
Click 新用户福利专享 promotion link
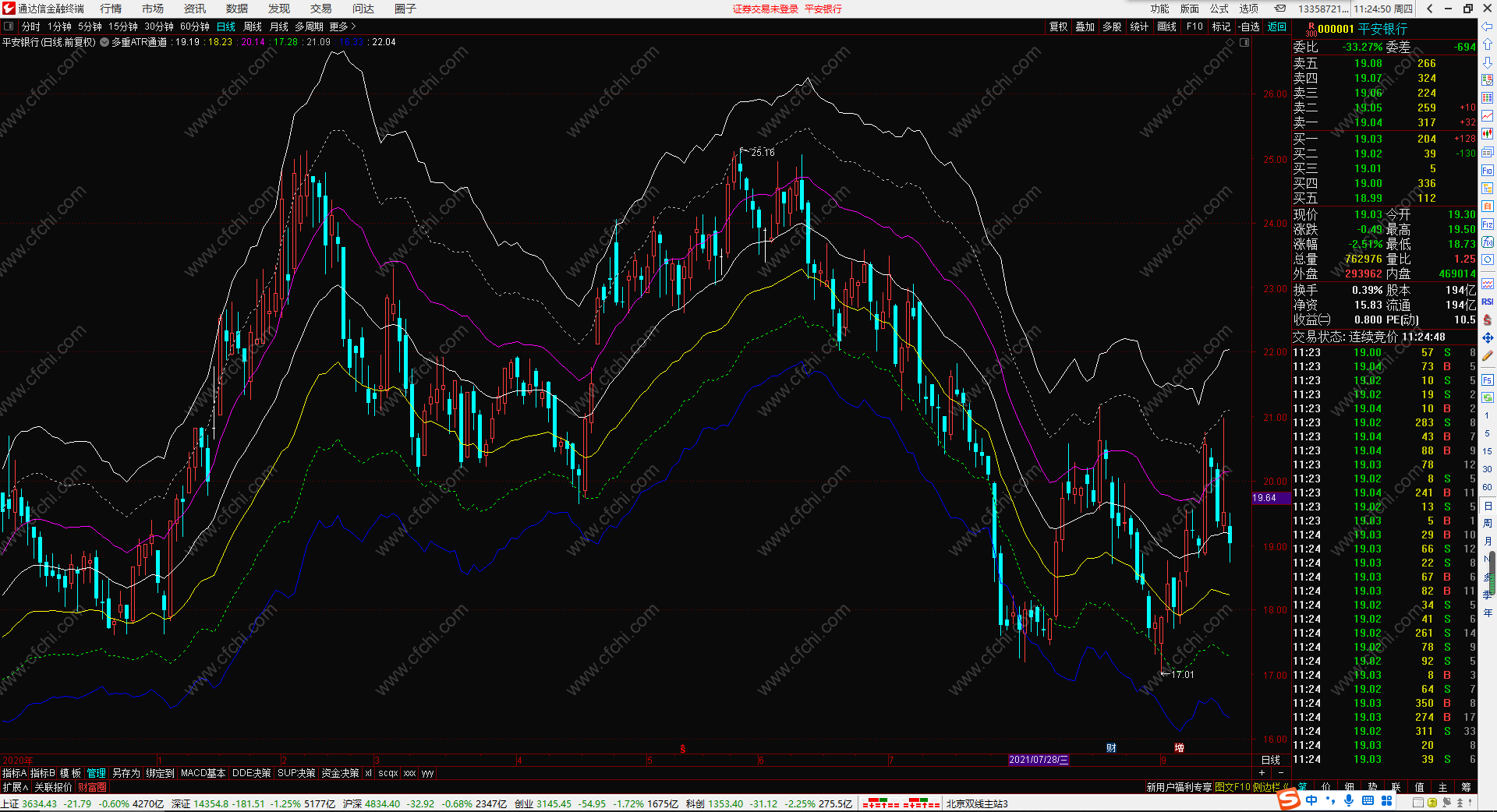[1179, 787]
